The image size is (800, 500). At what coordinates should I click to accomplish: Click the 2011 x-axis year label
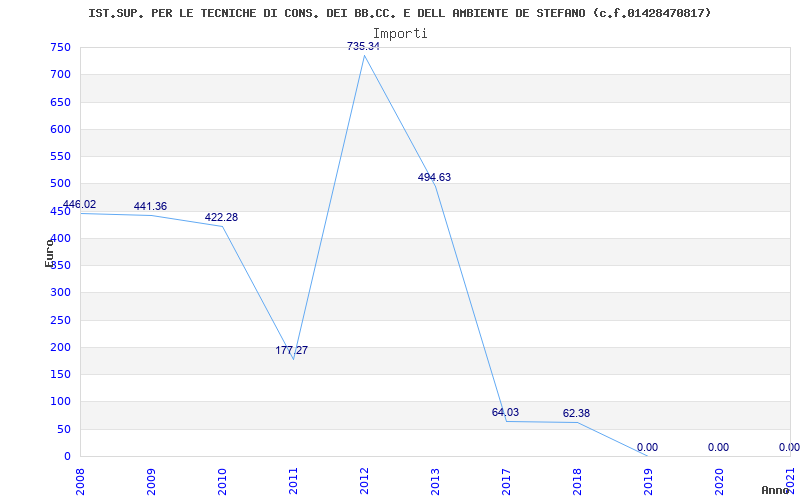tap(293, 482)
